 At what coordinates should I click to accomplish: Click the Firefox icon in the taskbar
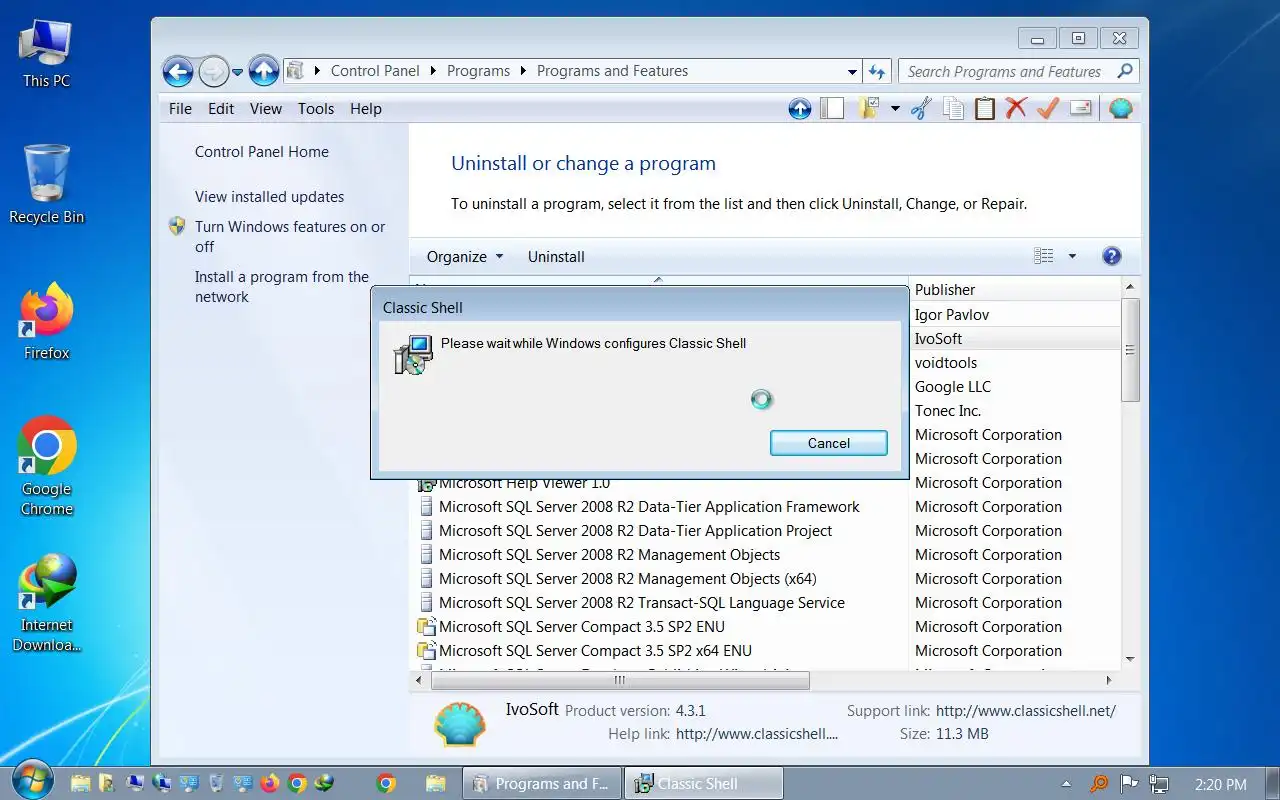(269, 784)
